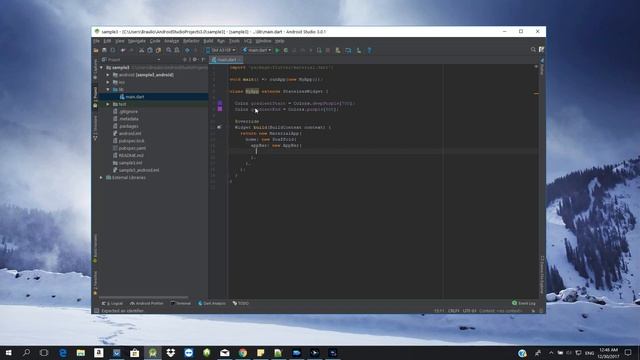Image resolution: width=640 pixels, height=360 pixels.
Task: Open the main.dart run configuration dropdown
Action: click(x=257, y=50)
